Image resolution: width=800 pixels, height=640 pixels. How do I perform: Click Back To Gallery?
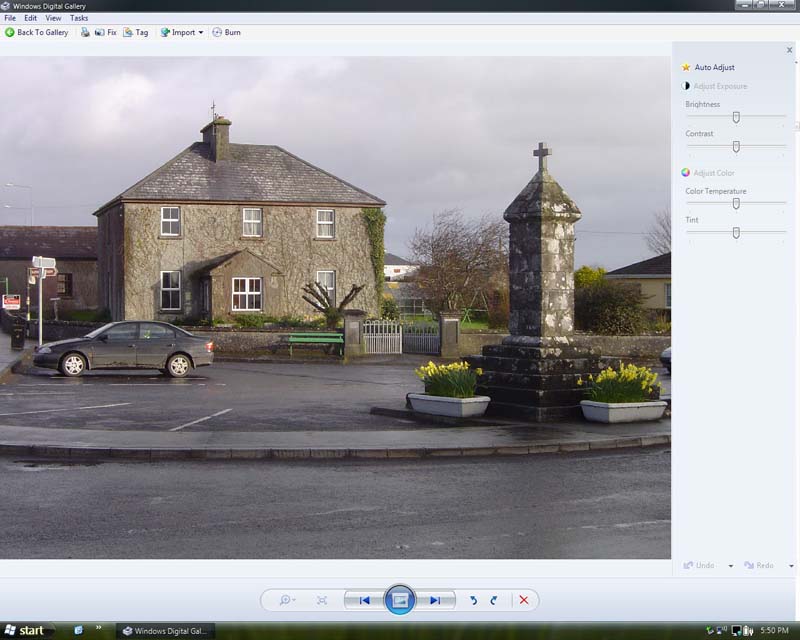tap(37, 32)
